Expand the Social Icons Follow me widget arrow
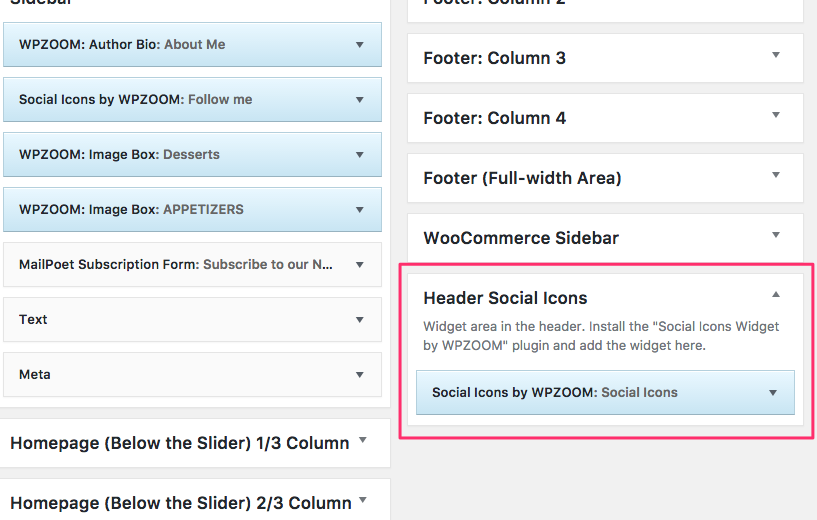Screen dimensions: 817x520 360,100
